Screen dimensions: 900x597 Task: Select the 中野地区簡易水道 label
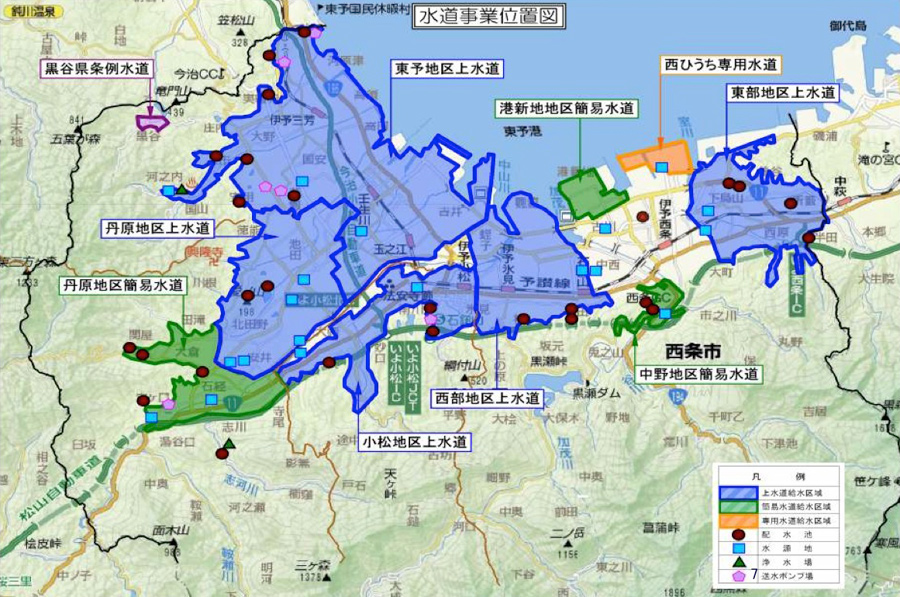pos(698,375)
